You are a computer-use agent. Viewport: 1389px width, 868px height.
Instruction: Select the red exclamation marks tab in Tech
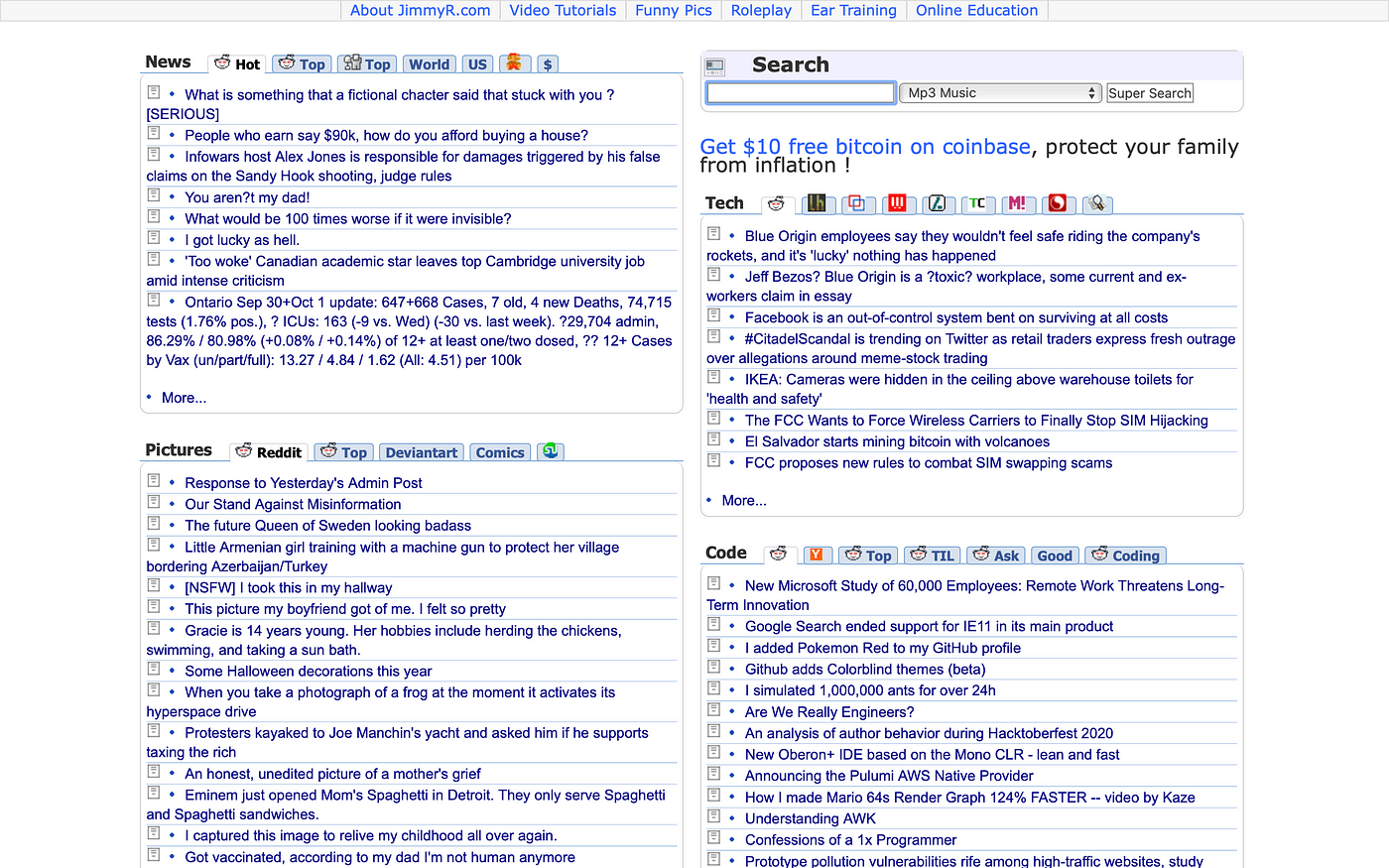897,203
